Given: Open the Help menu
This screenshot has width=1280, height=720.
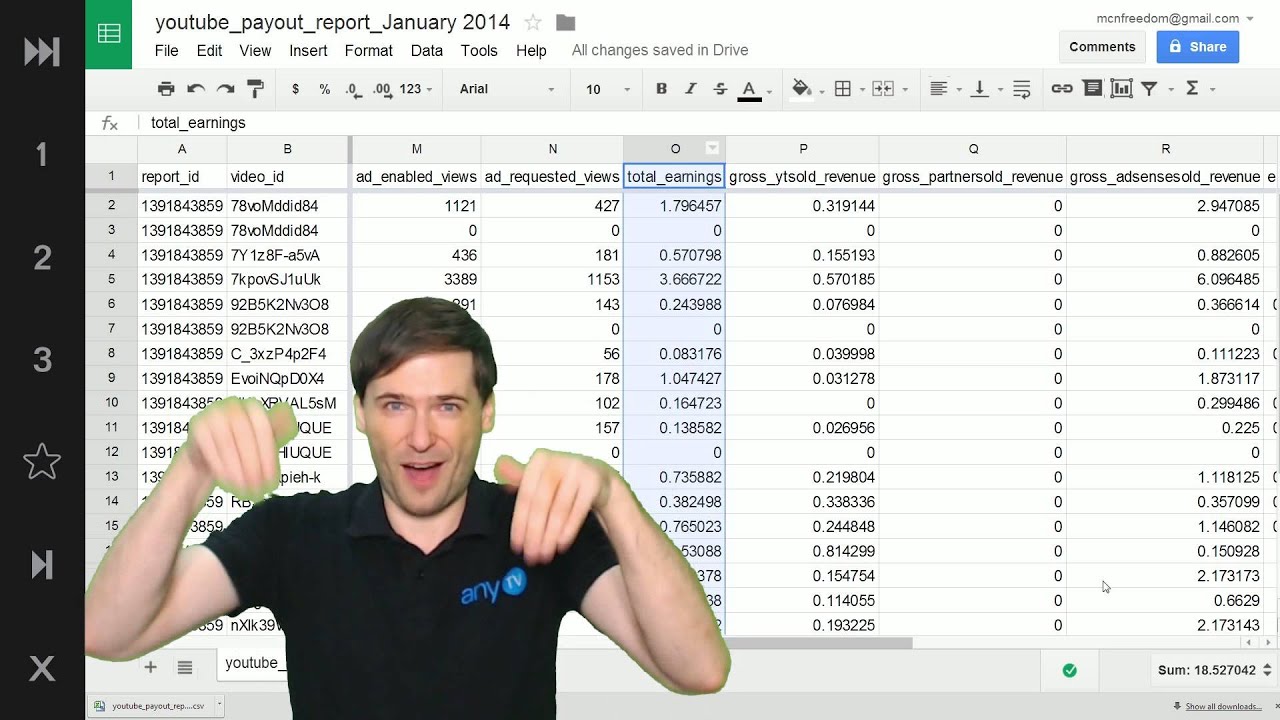Looking at the screenshot, I should coord(531,50).
